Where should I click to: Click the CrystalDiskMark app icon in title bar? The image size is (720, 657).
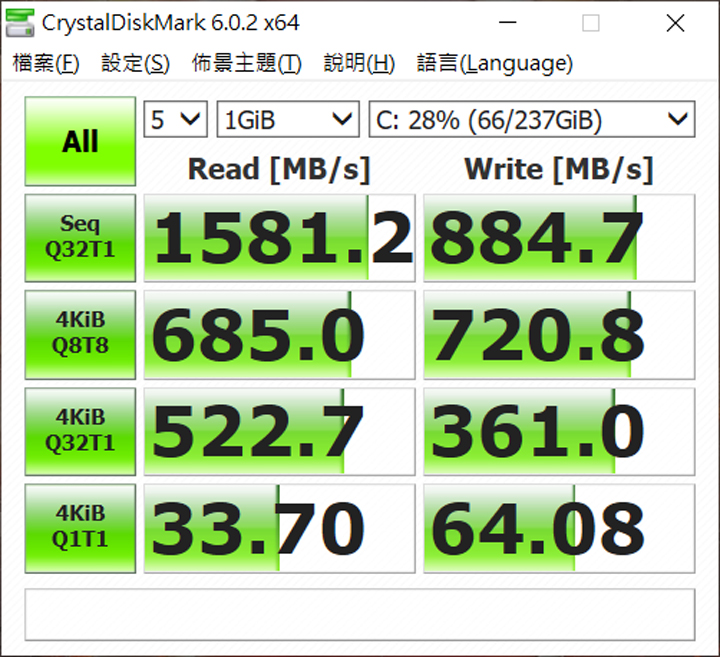point(20,23)
